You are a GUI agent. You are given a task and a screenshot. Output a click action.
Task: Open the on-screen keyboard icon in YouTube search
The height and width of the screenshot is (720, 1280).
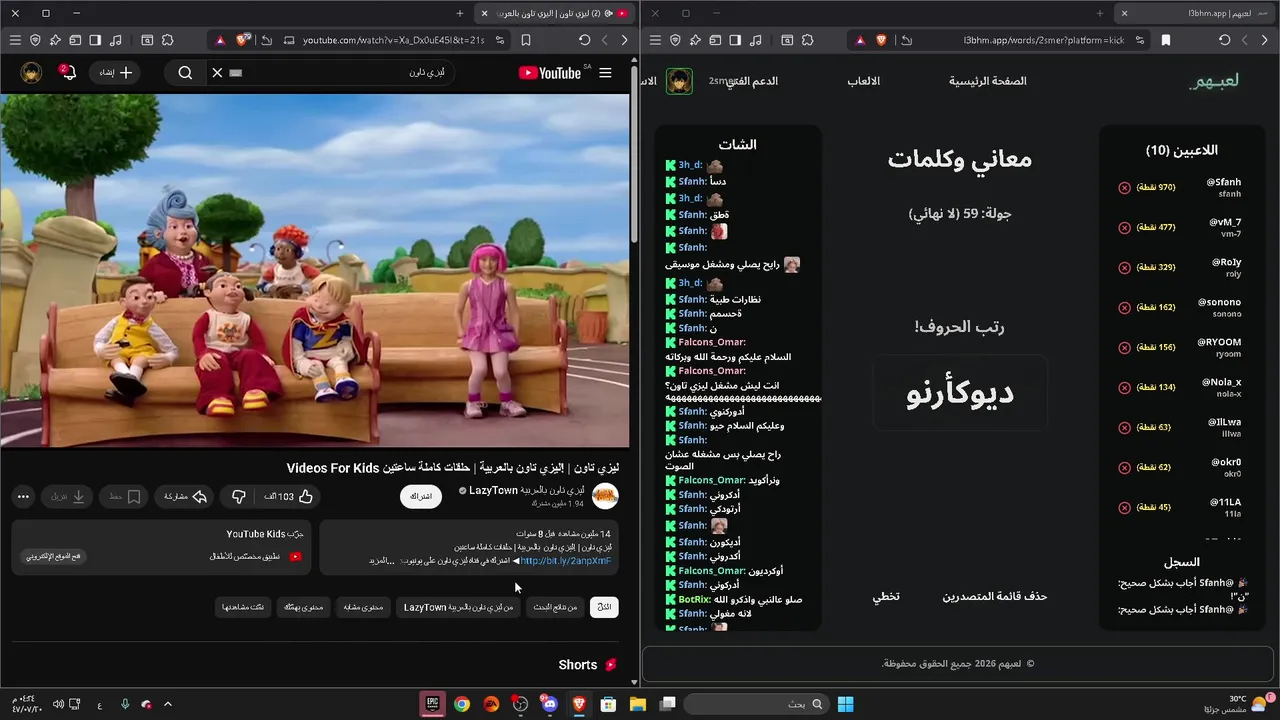point(236,73)
